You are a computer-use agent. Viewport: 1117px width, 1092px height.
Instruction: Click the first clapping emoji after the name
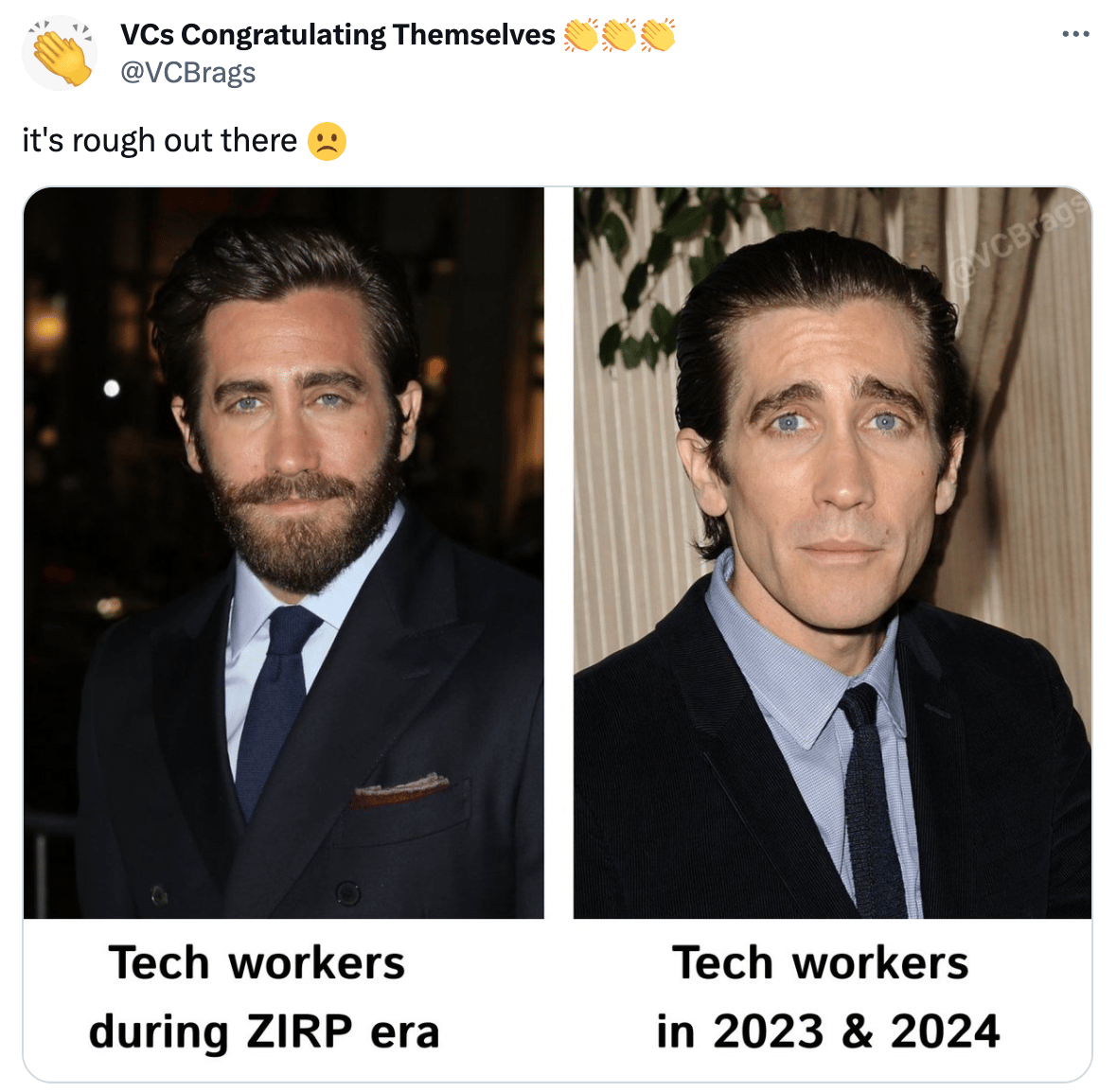tap(581, 35)
